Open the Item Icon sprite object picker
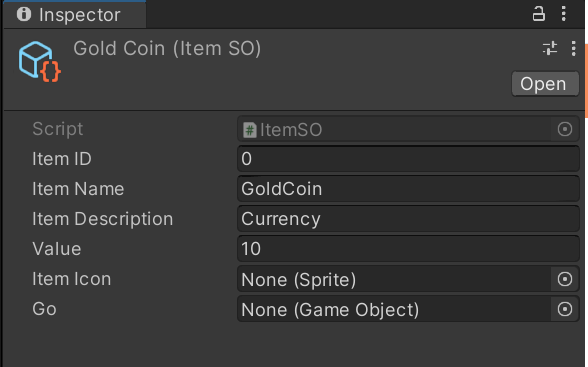The height and width of the screenshot is (367, 588). pyautogui.click(x=565, y=279)
